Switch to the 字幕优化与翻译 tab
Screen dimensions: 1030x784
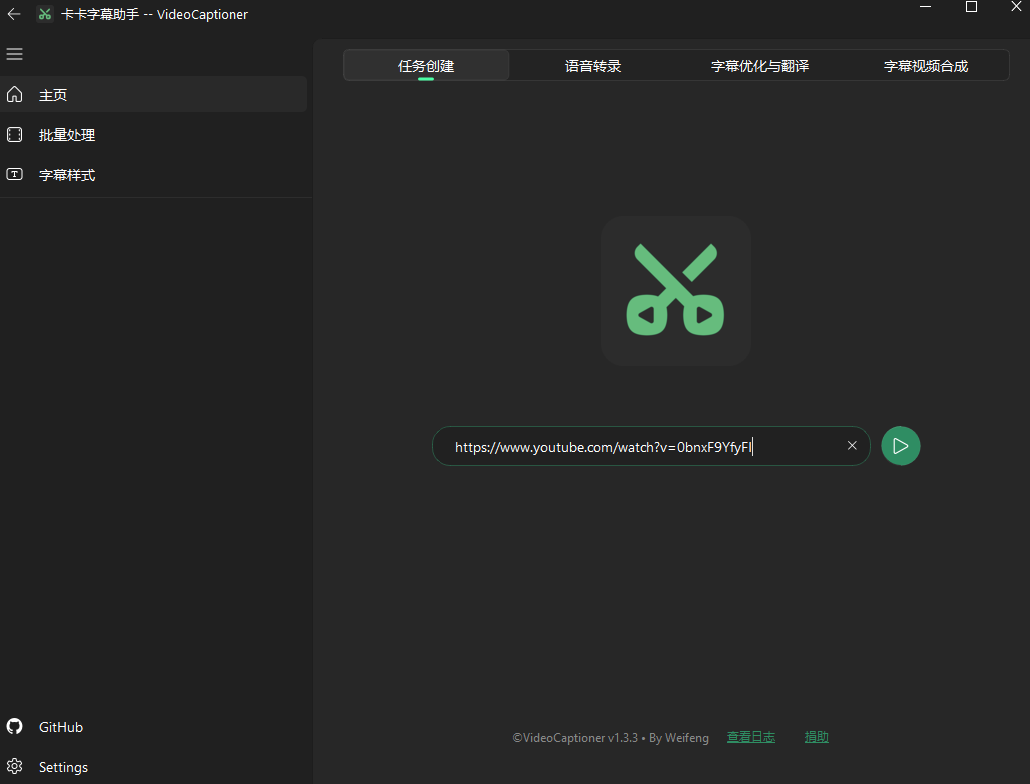tap(759, 66)
